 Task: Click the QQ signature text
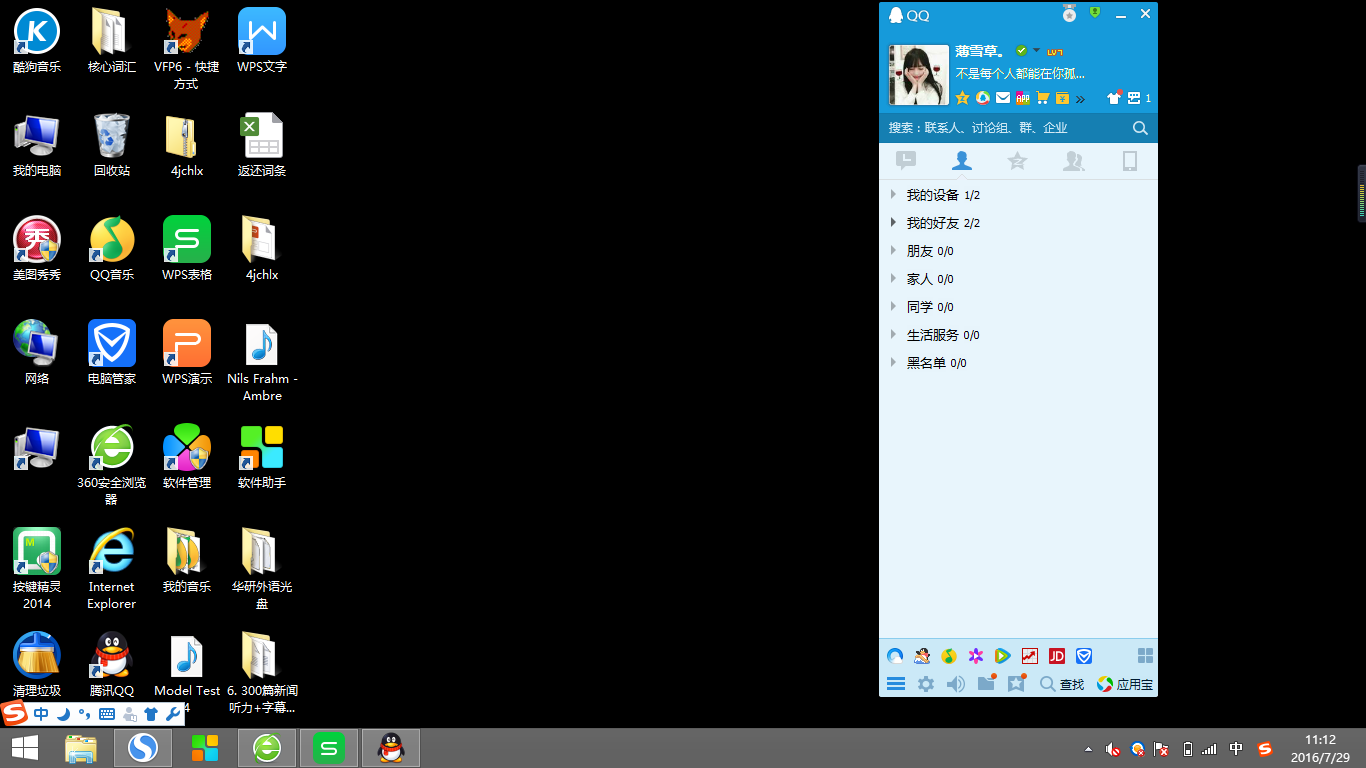(x=1020, y=73)
